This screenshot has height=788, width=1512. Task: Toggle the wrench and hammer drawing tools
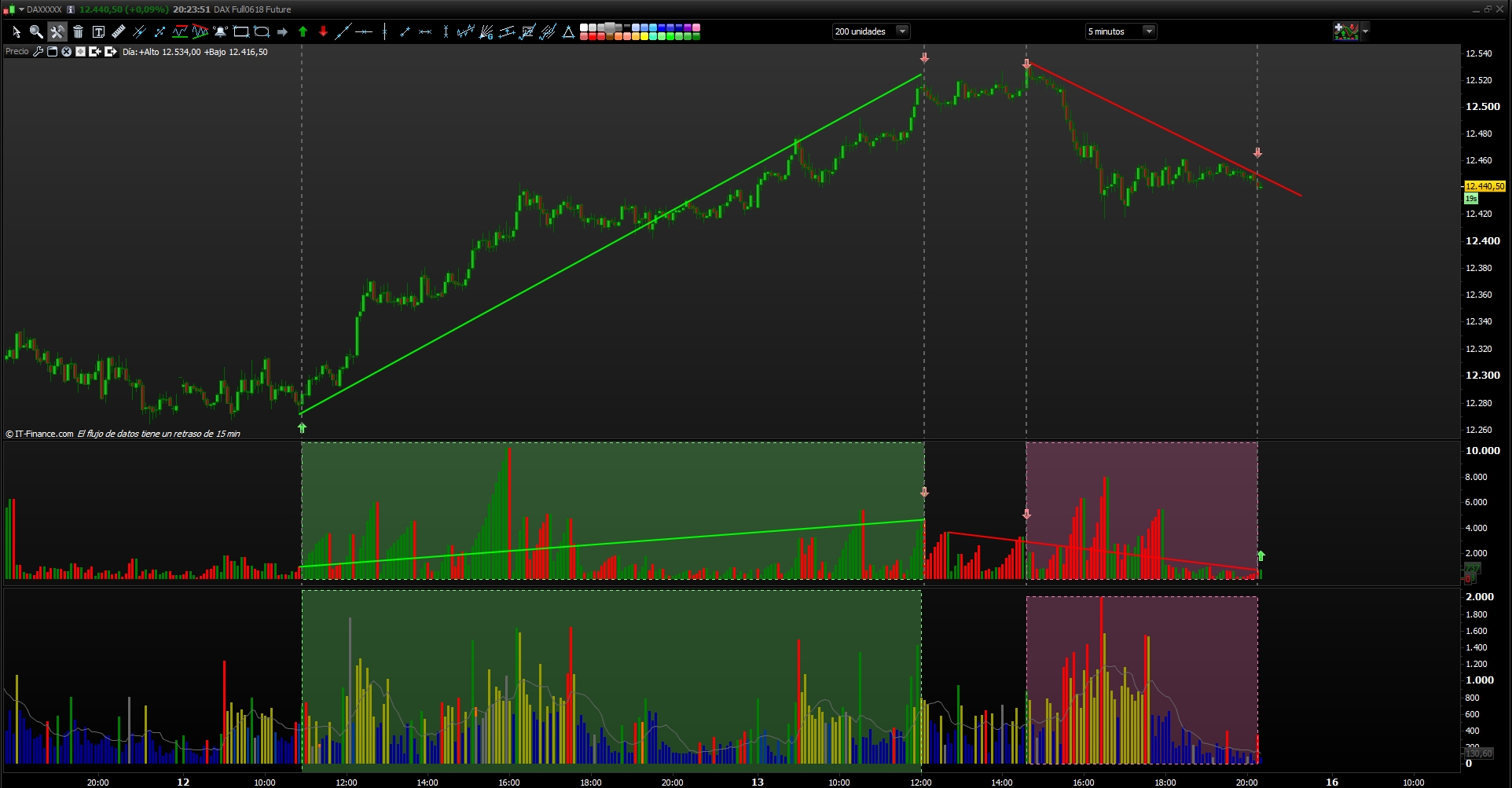point(57,31)
